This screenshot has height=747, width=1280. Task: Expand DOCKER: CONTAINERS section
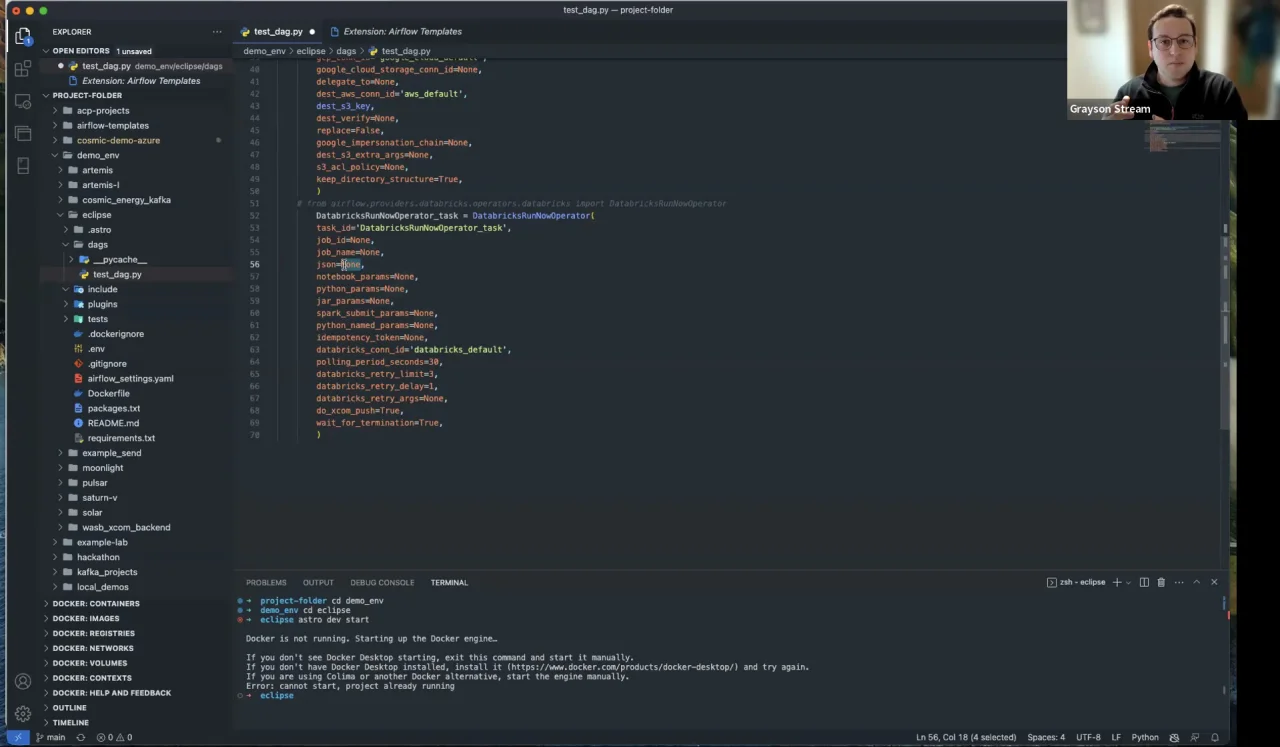96,603
